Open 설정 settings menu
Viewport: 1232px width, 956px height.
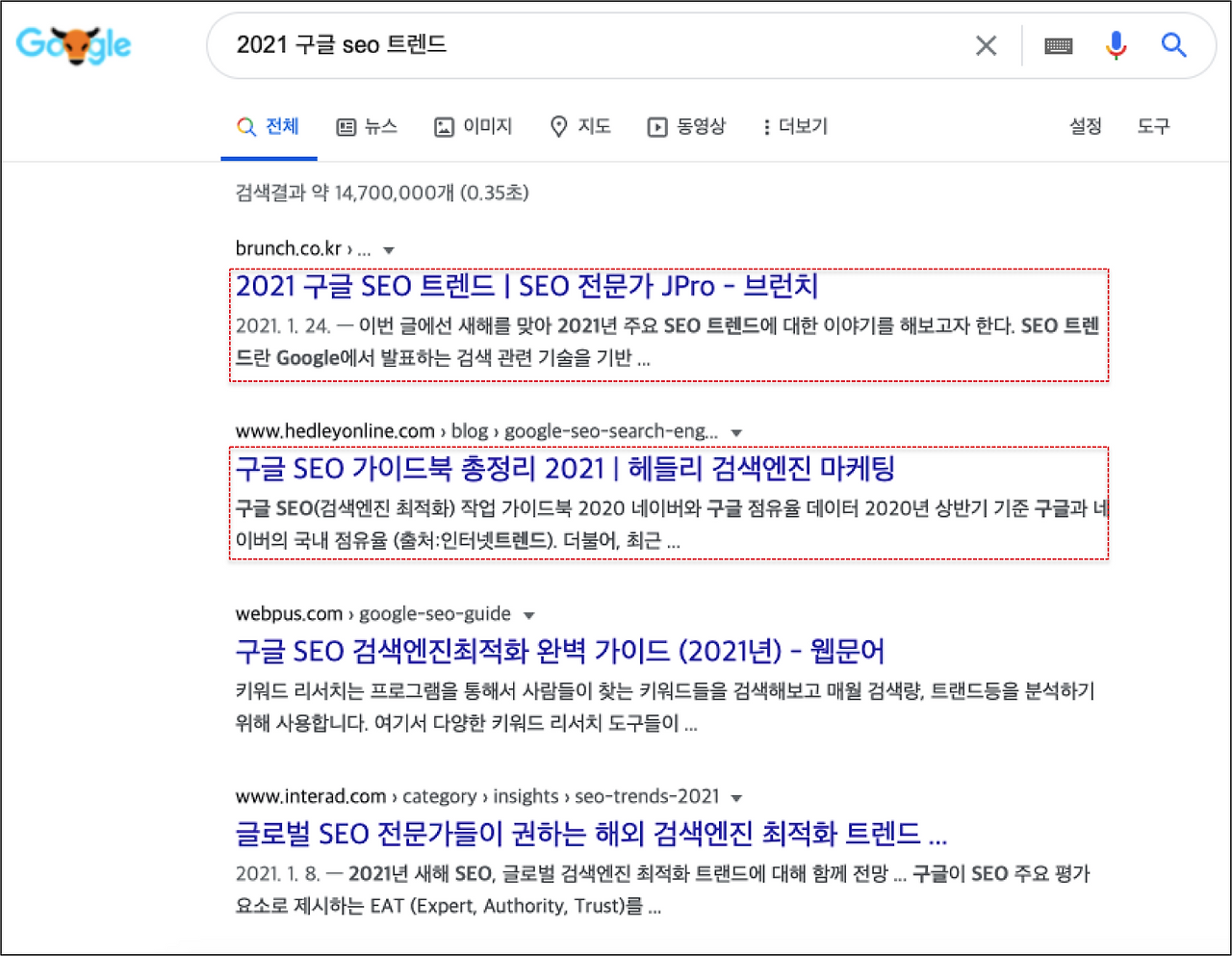[1086, 126]
